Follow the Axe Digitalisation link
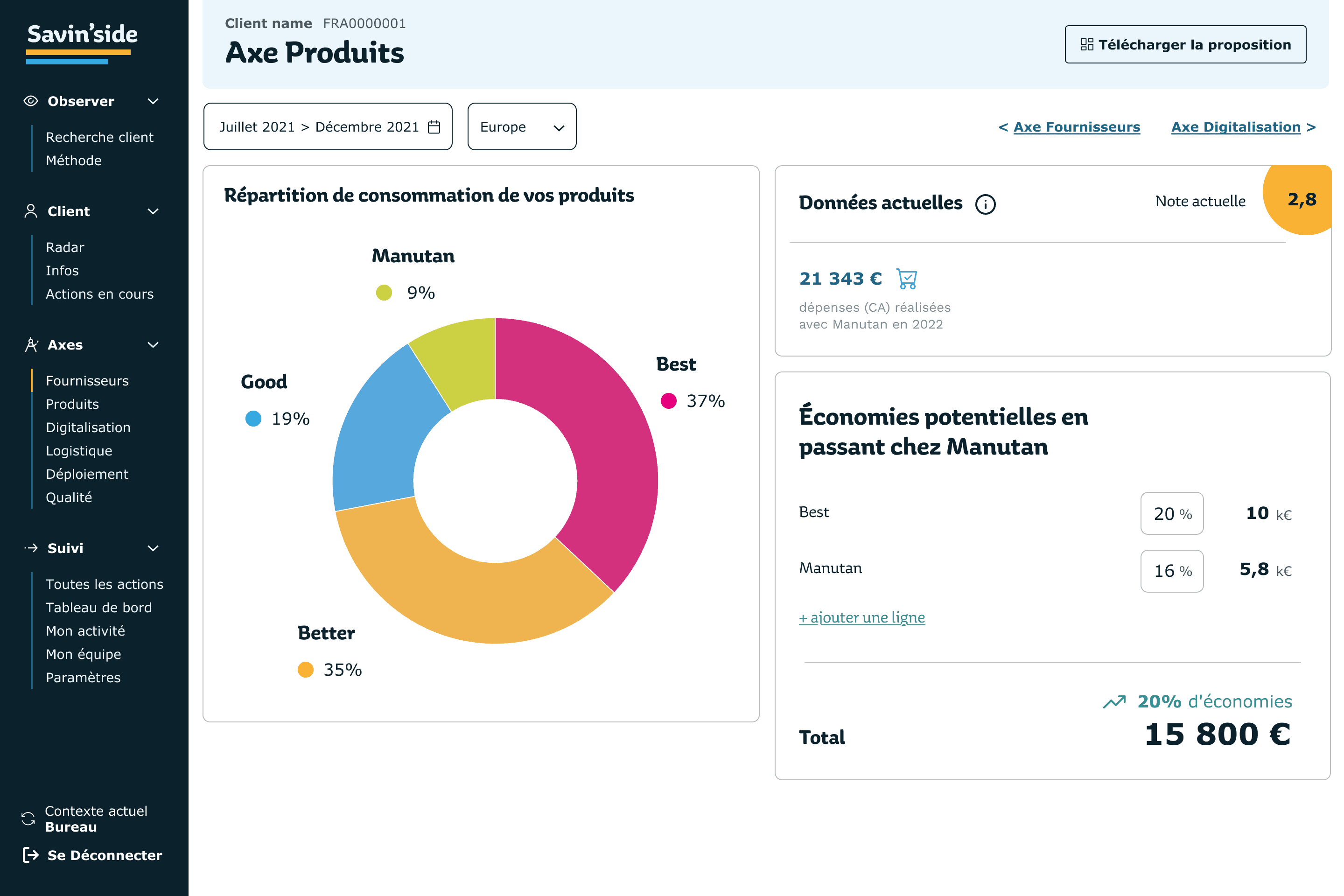Image resolution: width=1344 pixels, height=896 pixels. (1235, 127)
